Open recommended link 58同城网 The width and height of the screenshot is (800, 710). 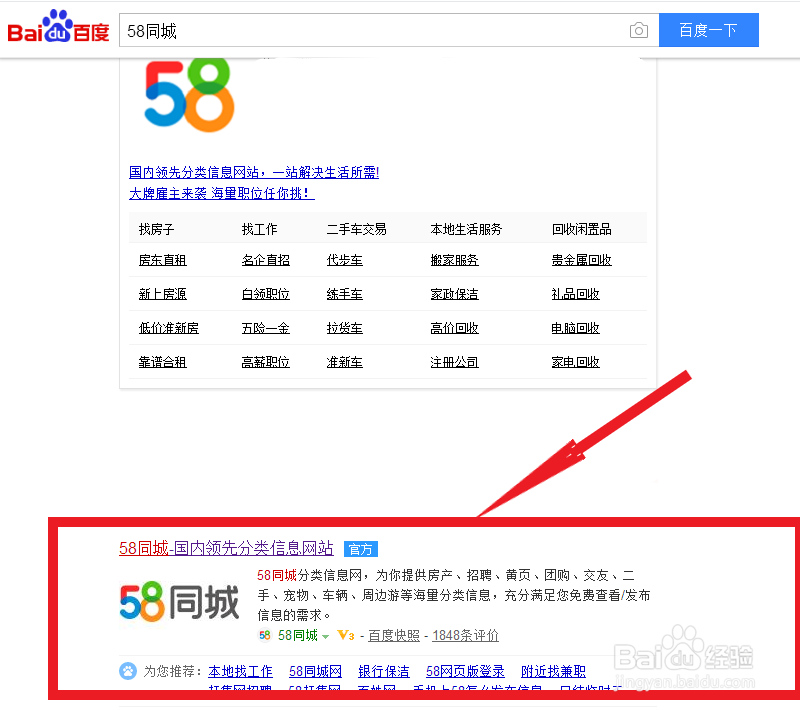[315, 671]
